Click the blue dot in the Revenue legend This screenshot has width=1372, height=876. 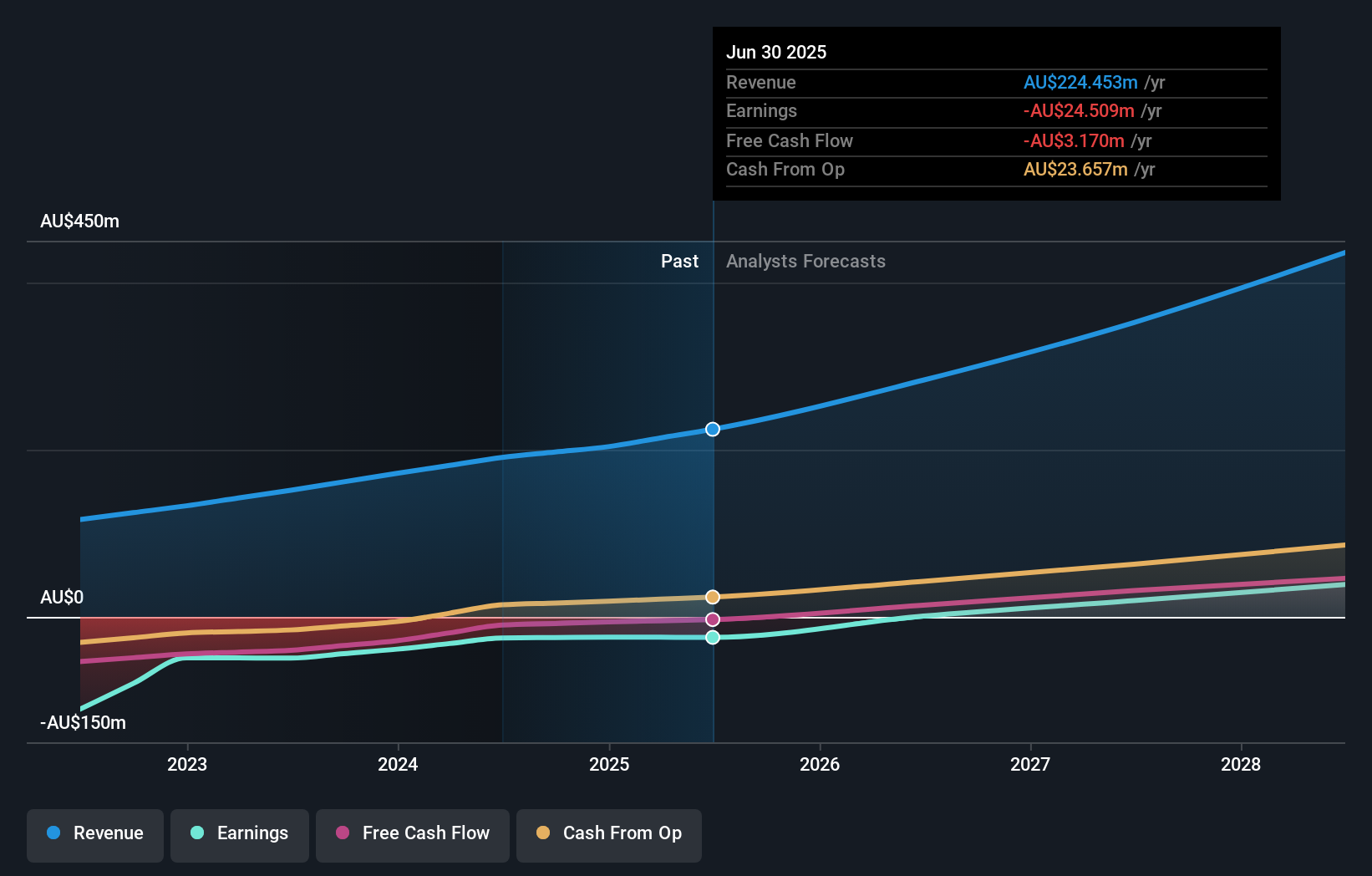pos(53,833)
